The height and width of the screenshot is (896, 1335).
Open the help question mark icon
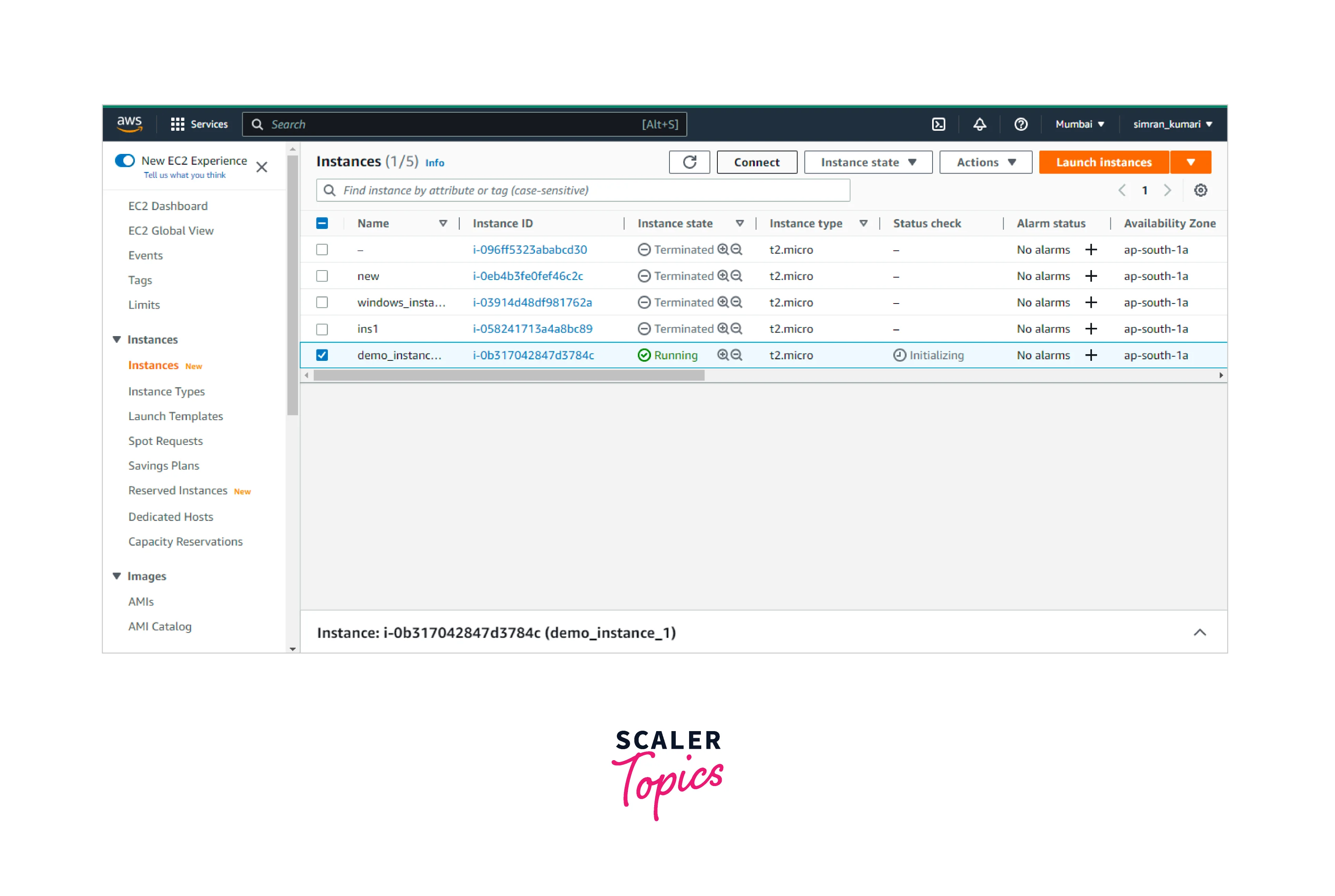coord(1020,124)
